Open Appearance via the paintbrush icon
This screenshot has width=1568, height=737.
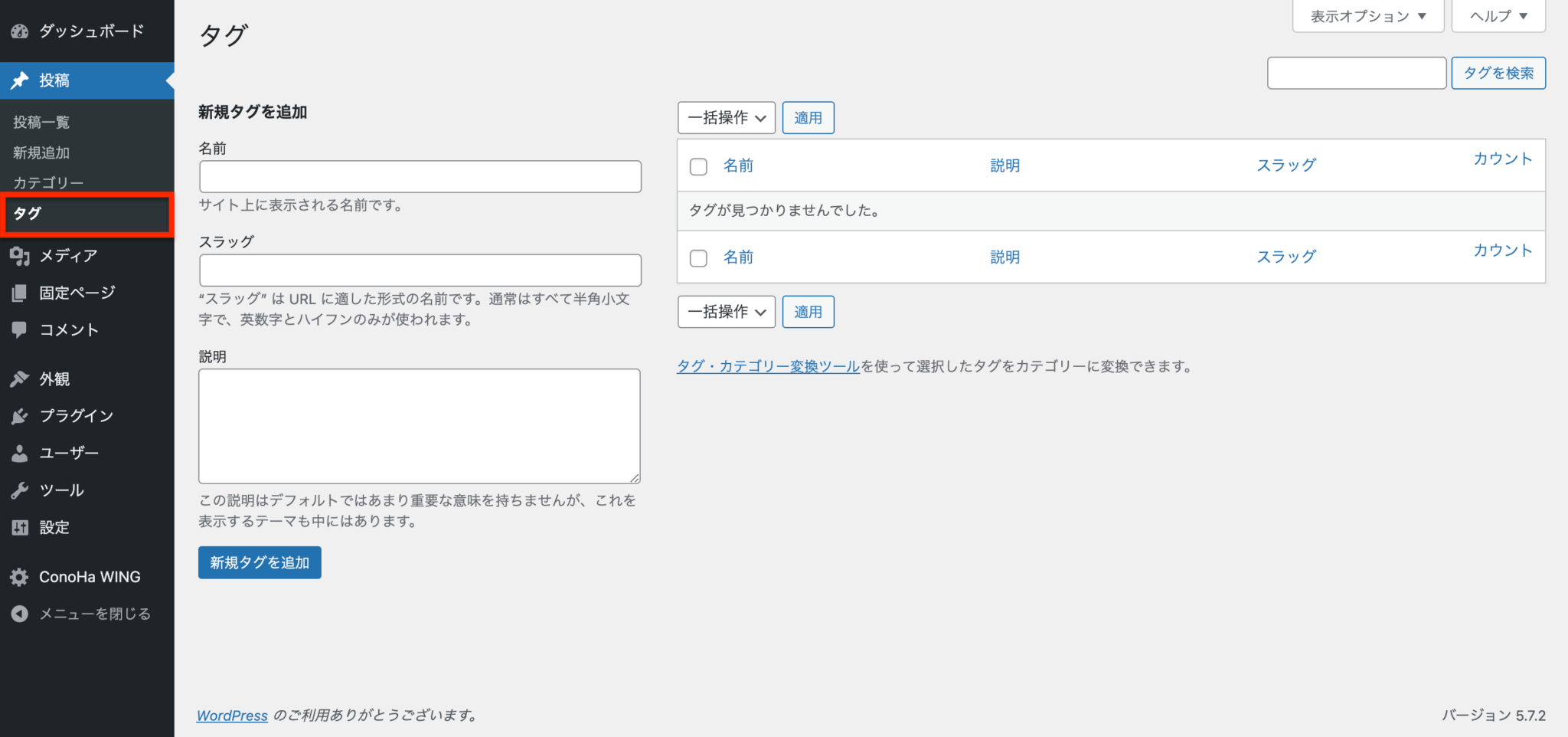tap(20, 379)
